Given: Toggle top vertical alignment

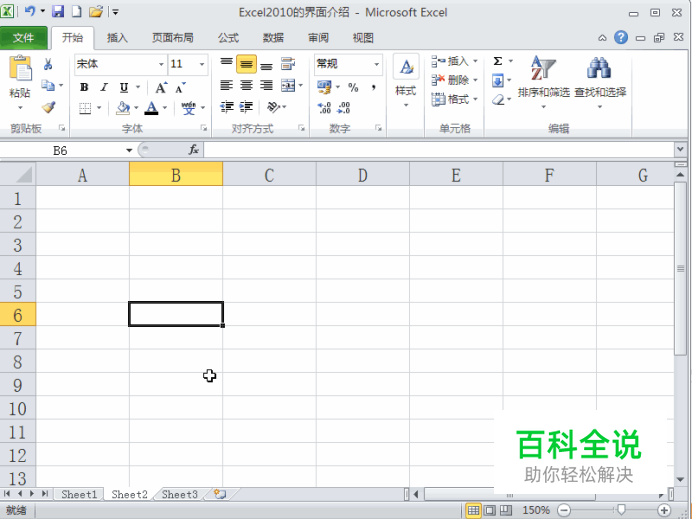Looking at the screenshot, I should 226,64.
